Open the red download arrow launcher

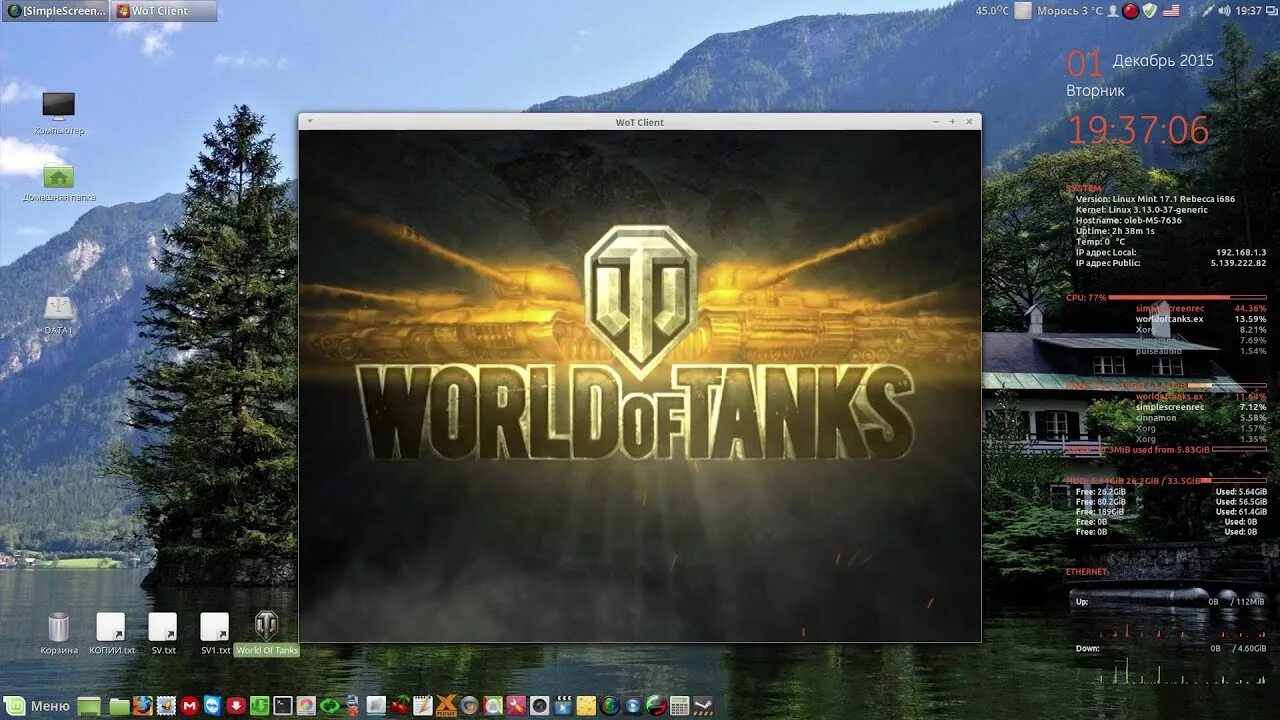pos(236,706)
